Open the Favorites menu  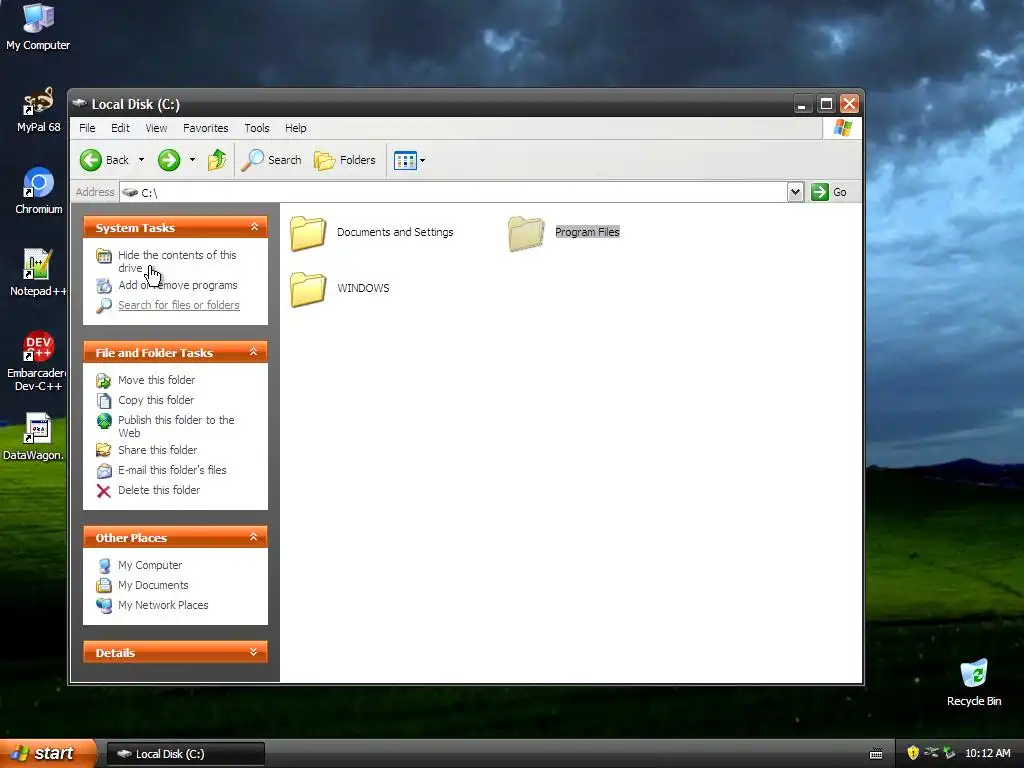point(206,128)
